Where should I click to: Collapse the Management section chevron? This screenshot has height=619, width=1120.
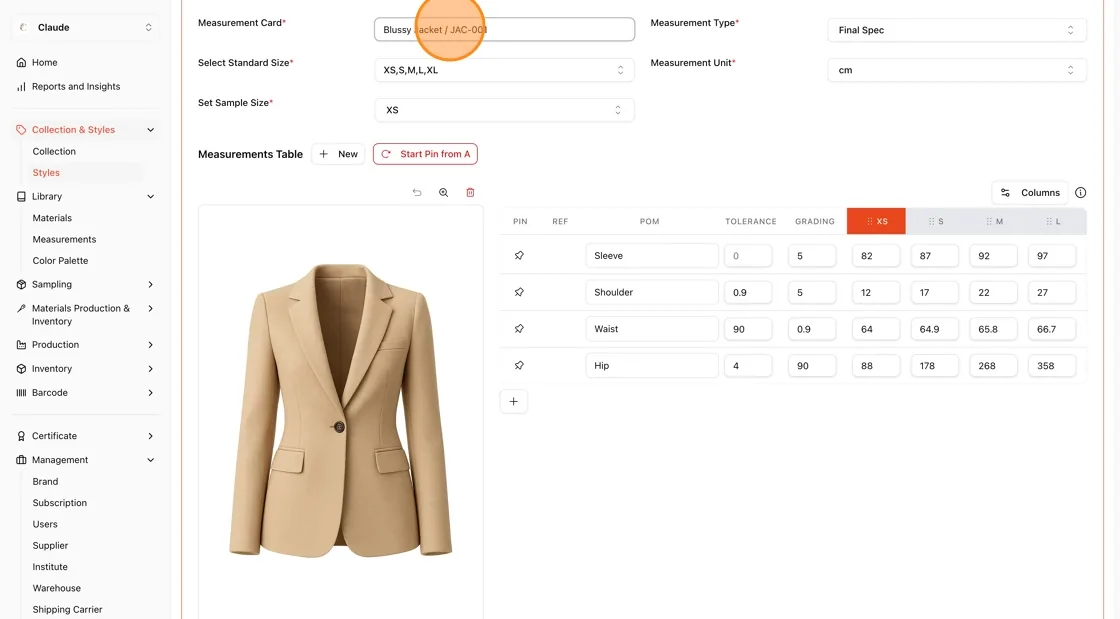tap(151, 461)
